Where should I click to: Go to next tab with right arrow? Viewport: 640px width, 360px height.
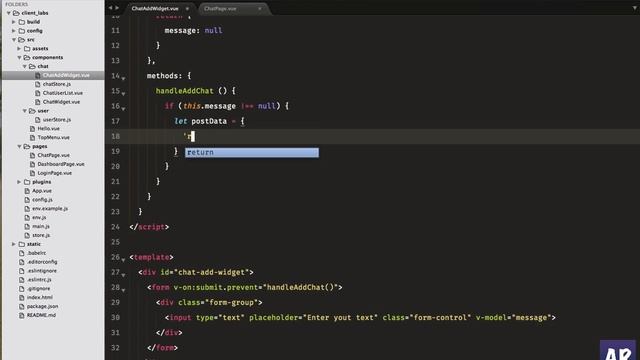point(117,8)
